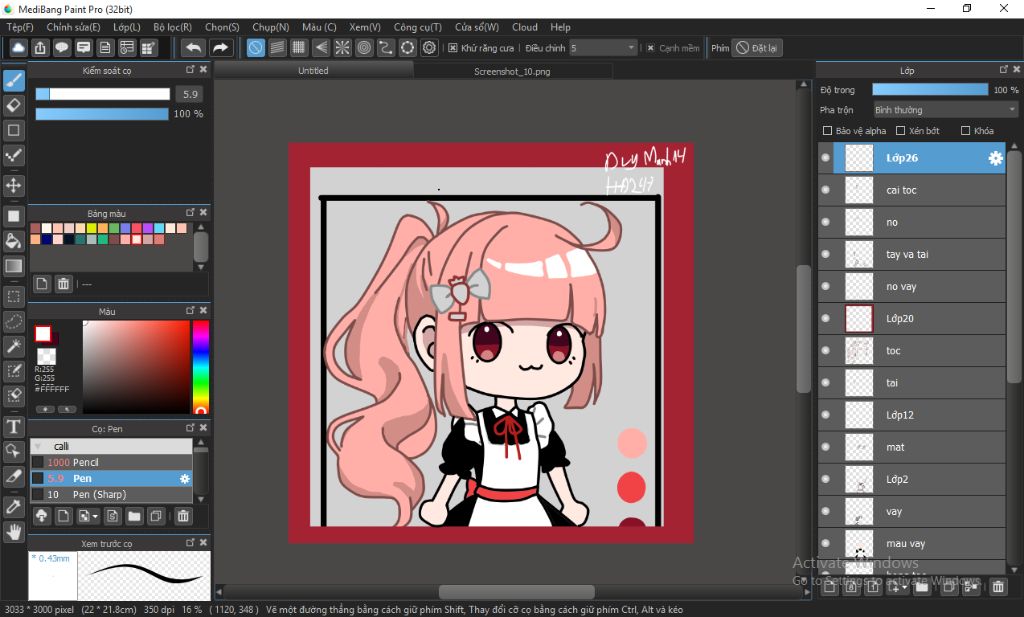Screen dimensions: 1024x617
Task: Enable vanishing point snap
Action: (321, 48)
